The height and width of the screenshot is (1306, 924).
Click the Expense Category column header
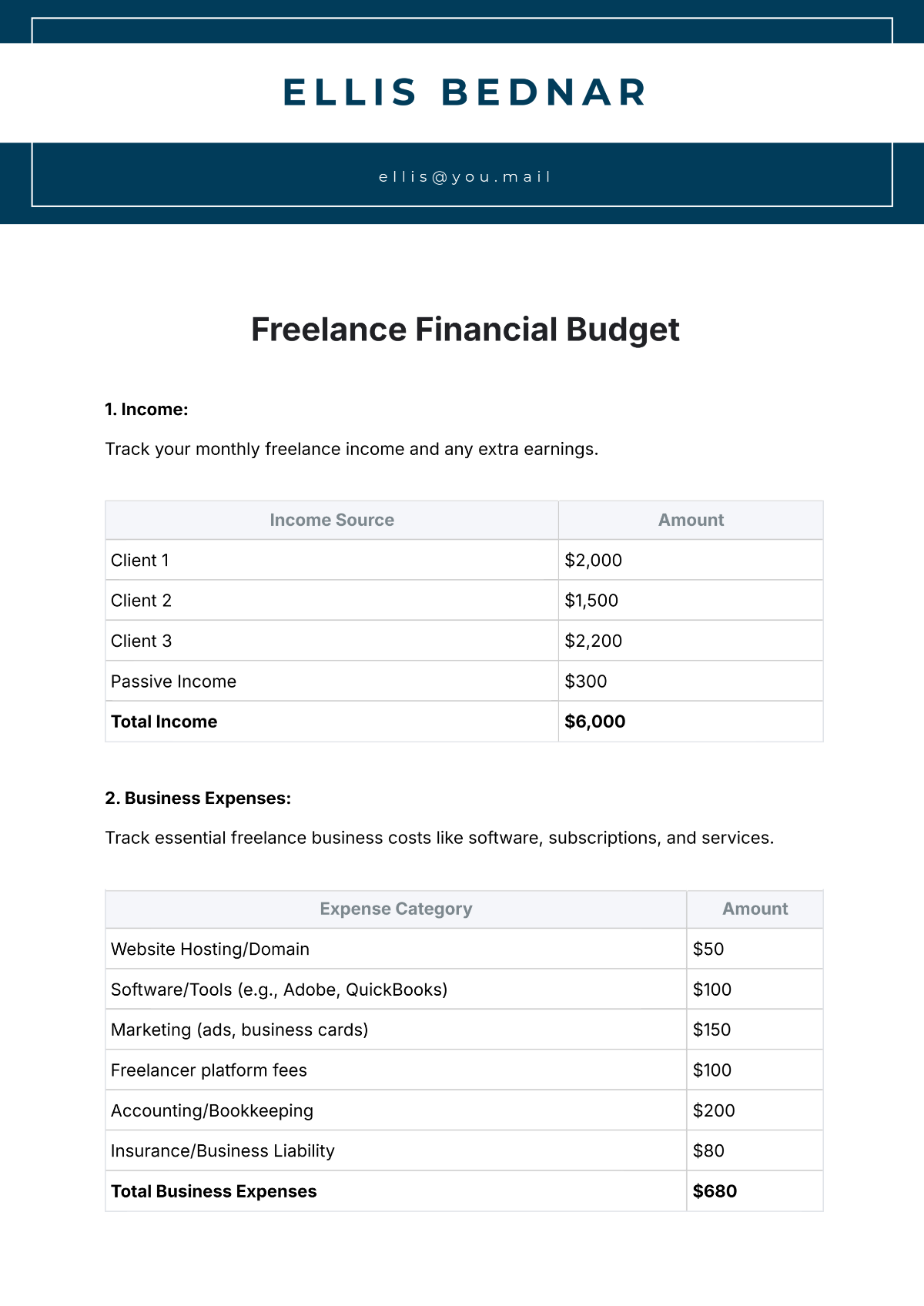pyautogui.click(x=396, y=909)
